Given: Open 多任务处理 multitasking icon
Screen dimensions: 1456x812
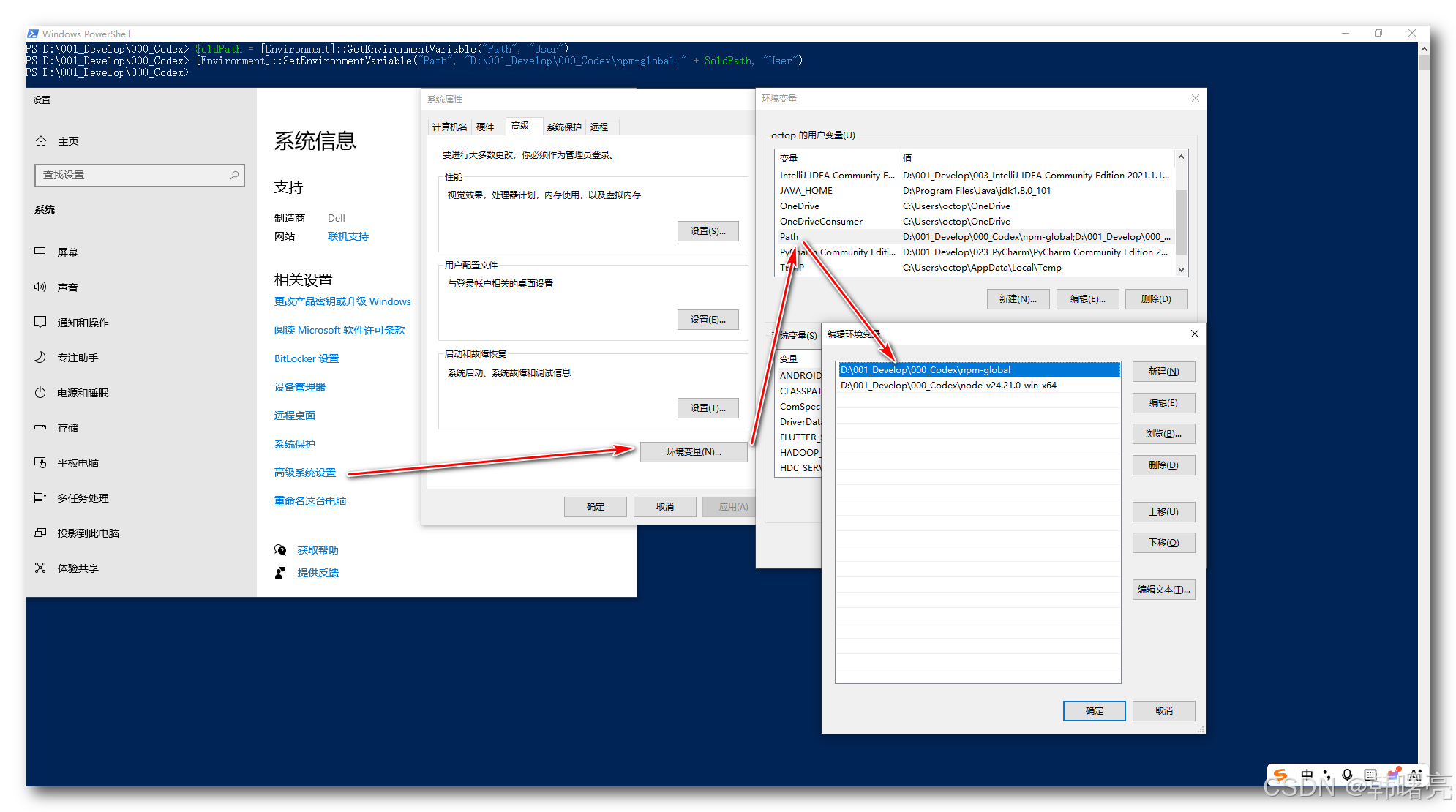Looking at the screenshot, I should coord(40,497).
